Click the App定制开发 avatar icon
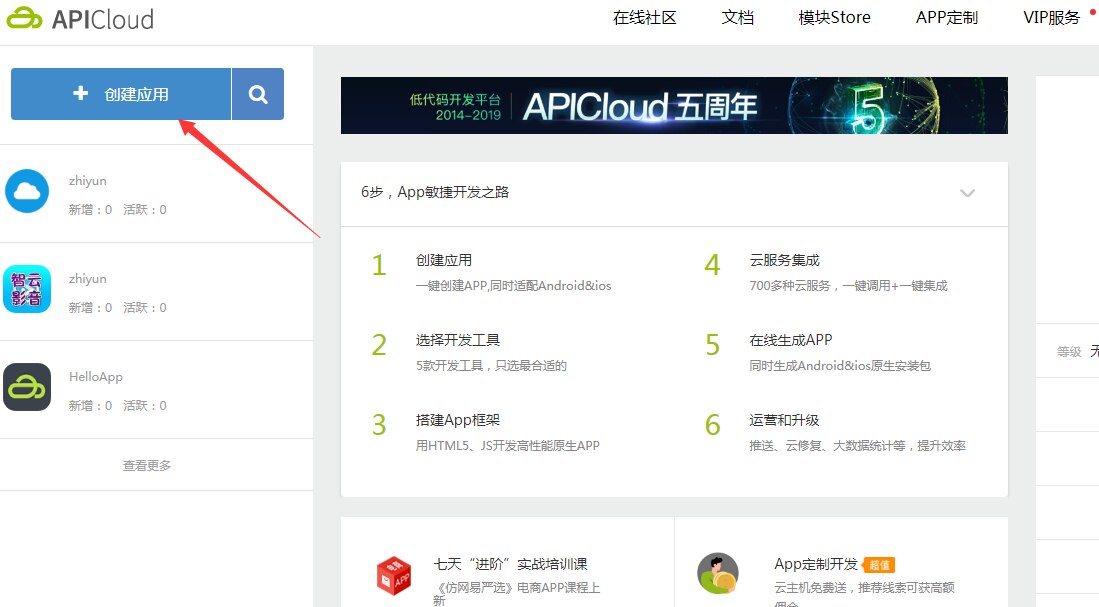Viewport: 1099px width, 607px height. click(718, 568)
